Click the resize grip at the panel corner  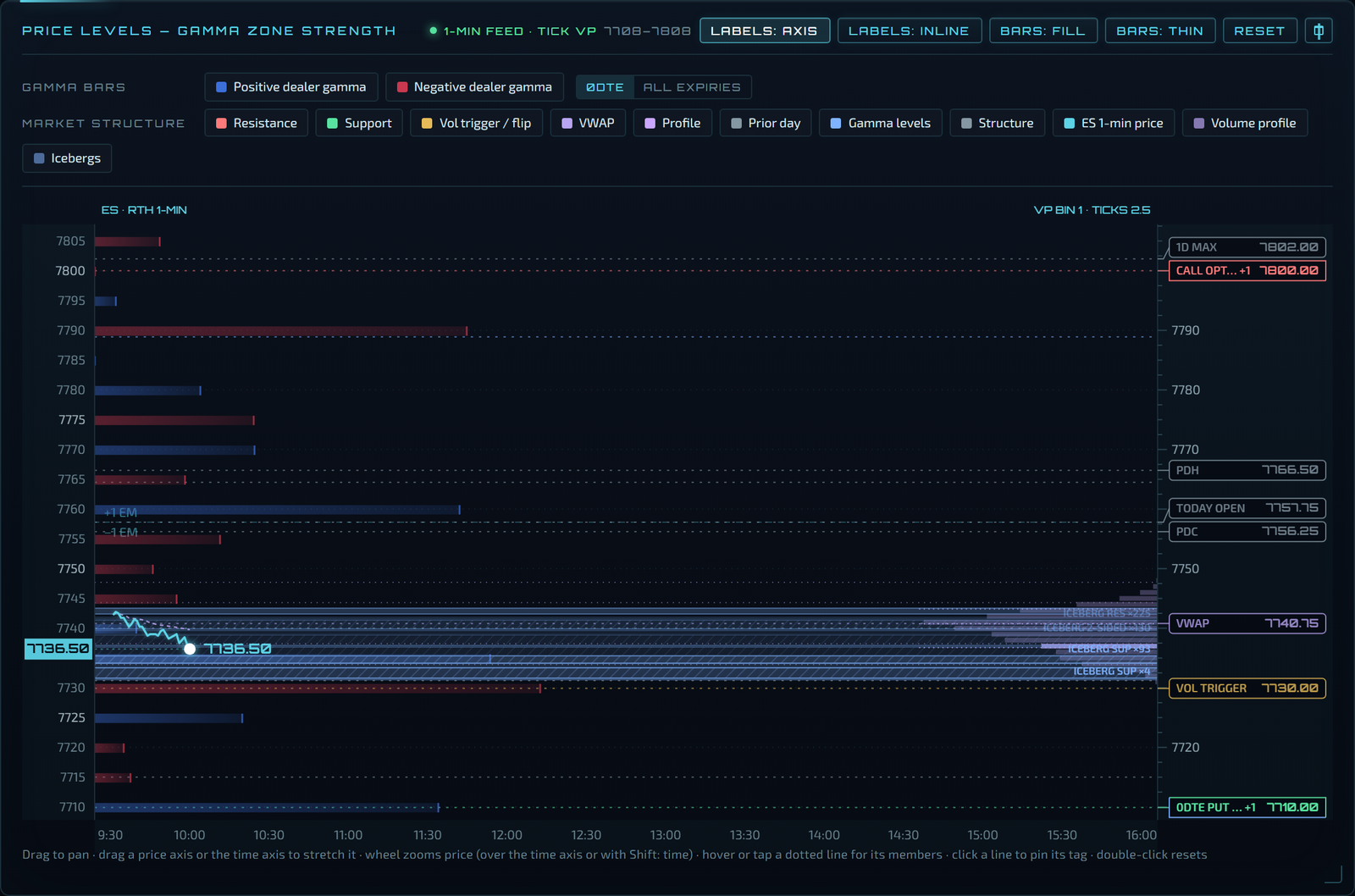[x=1333, y=874]
